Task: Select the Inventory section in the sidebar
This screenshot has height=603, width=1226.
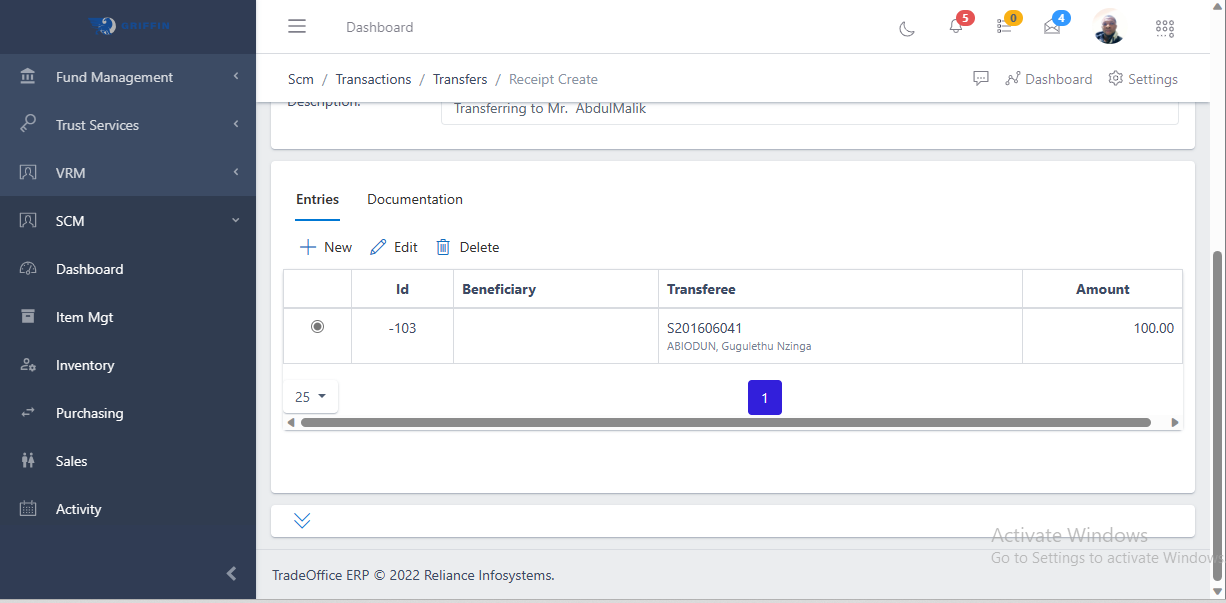Action: (86, 365)
